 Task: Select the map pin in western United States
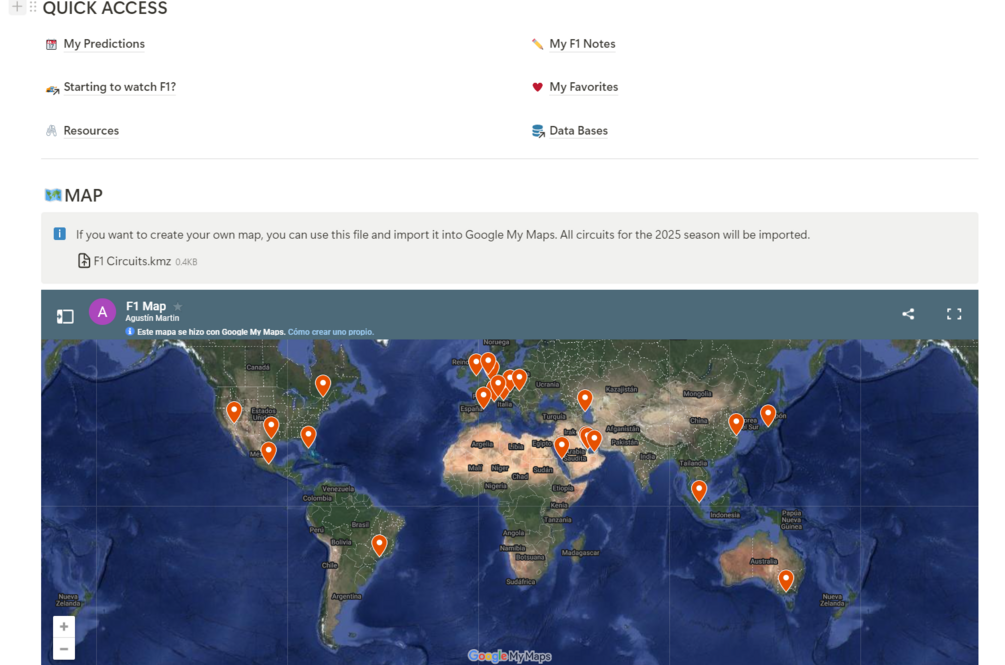(x=234, y=412)
